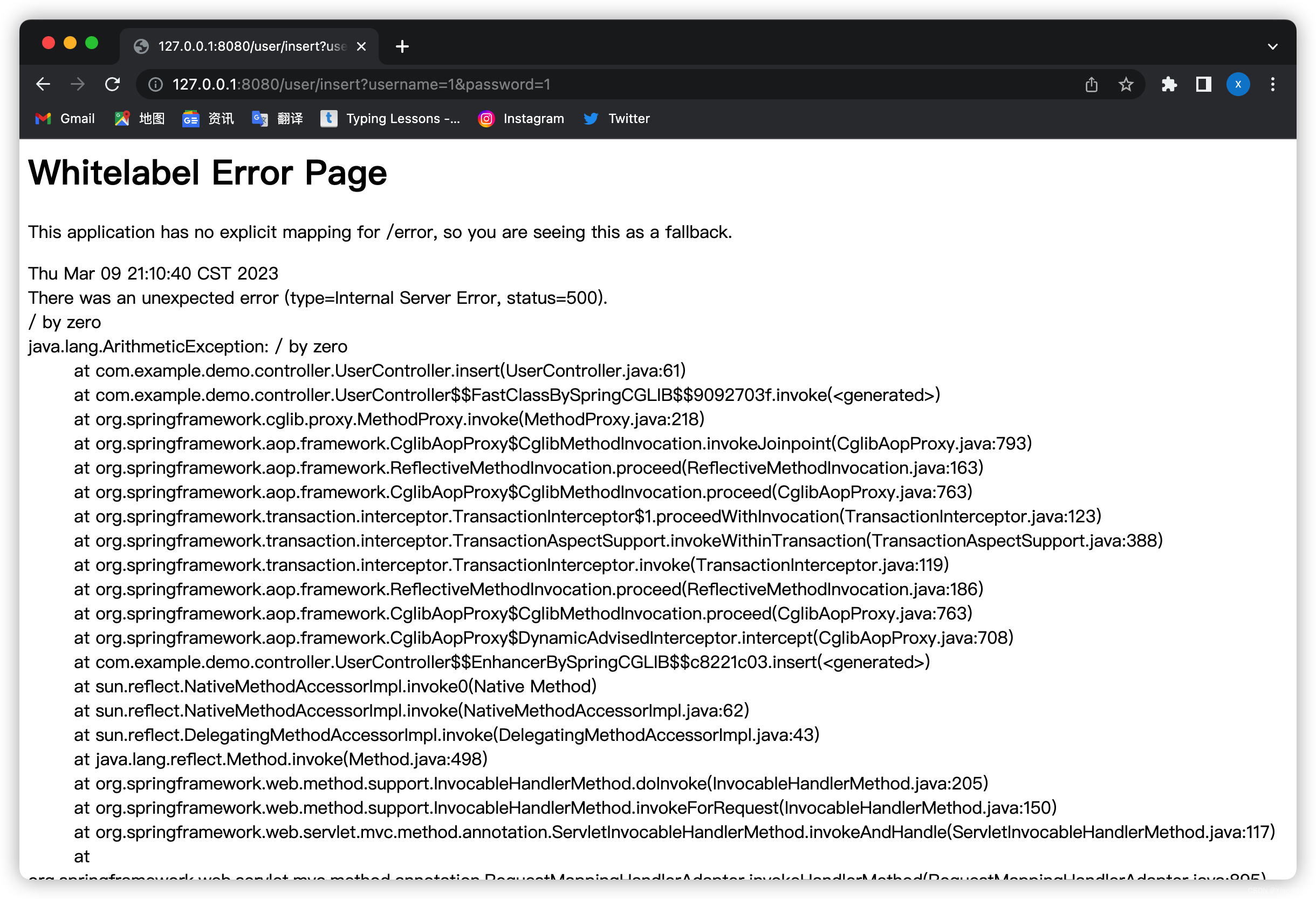Open the Typing Lessons bookmark
The height and width of the screenshot is (899, 1316).
[x=390, y=118]
